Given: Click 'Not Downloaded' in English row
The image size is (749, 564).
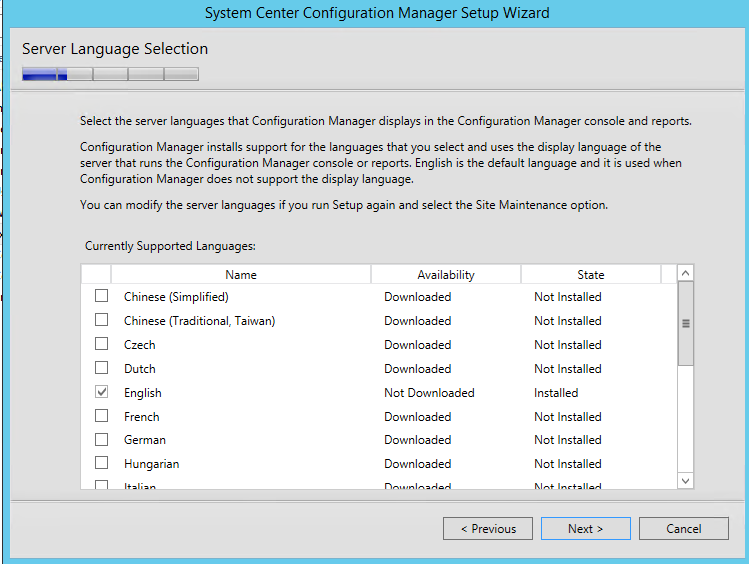Looking at the screenshot, I should (x=429, y=393).
